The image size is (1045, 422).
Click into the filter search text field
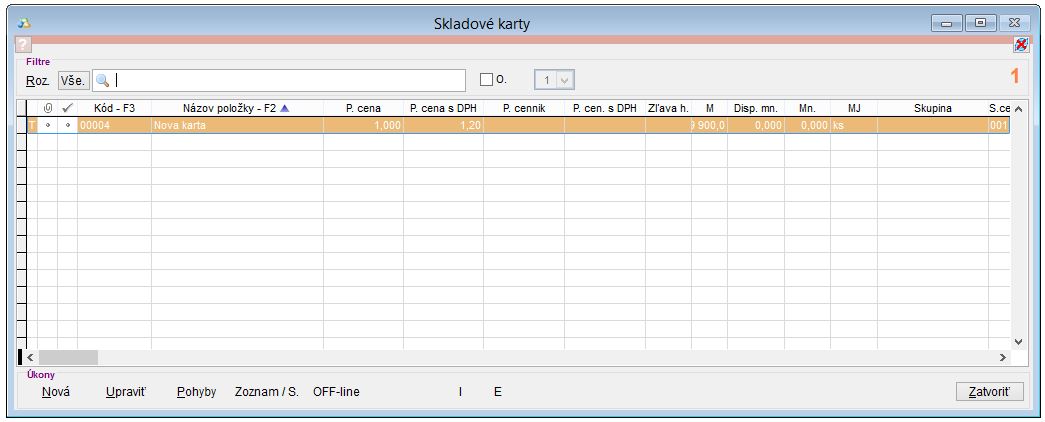tap(290, 80)
